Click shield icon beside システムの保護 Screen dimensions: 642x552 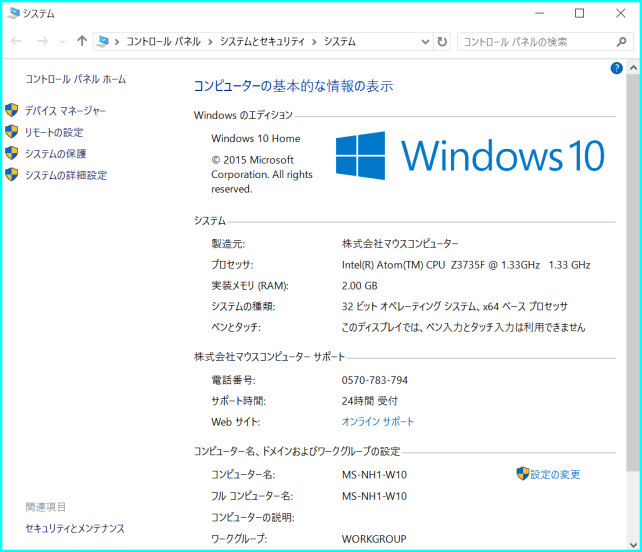[12, 153]
